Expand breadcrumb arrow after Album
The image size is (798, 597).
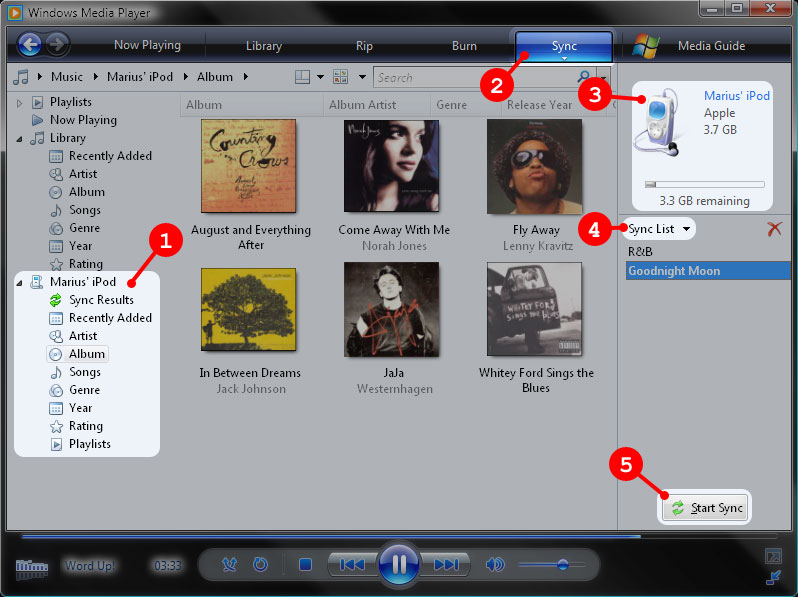tap(246, 77)
